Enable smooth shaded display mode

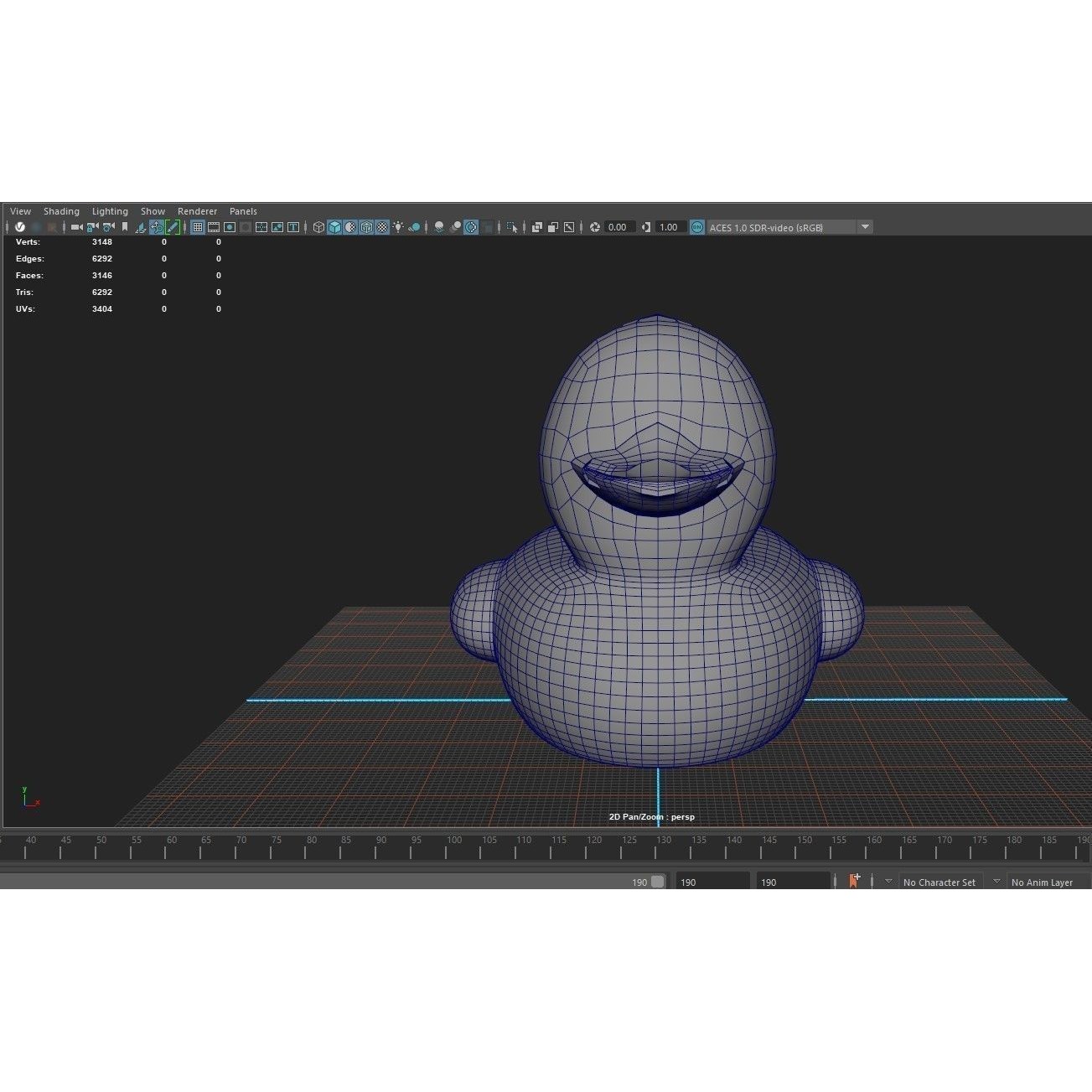(x=334, y=226)
